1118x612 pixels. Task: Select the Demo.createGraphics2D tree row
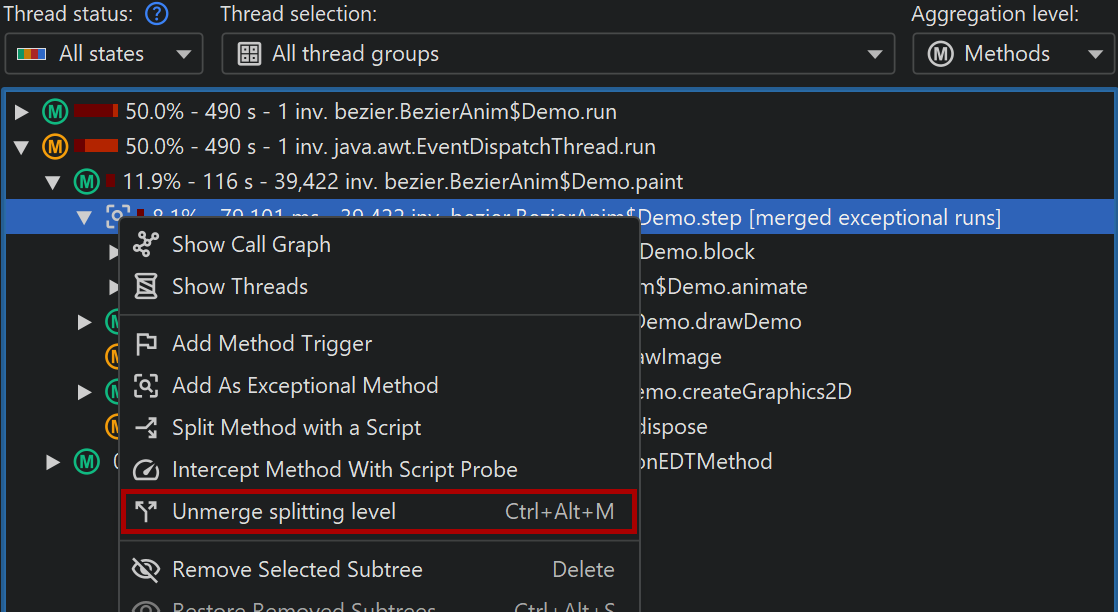[746, 392]
